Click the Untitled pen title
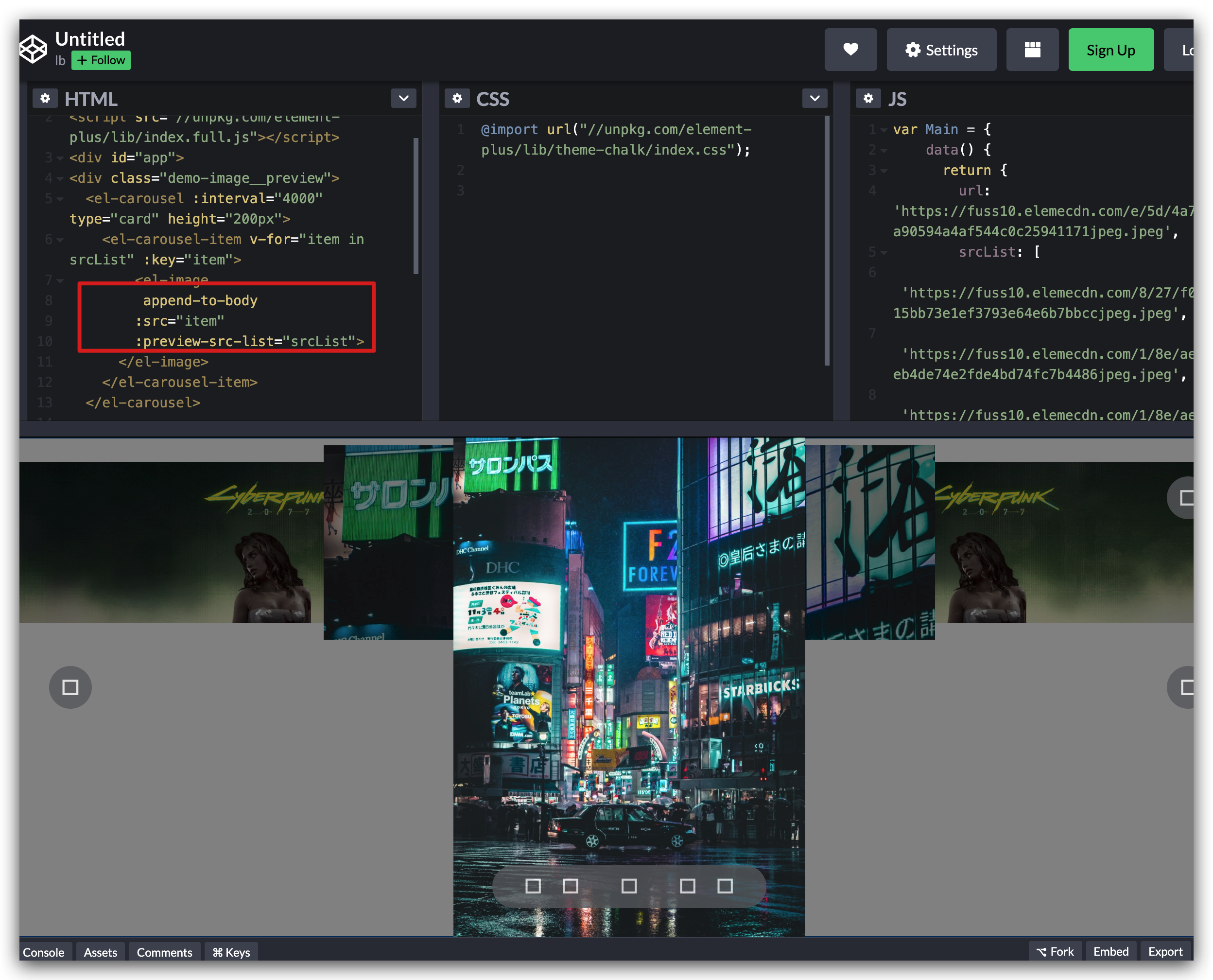 coord(90,38)
